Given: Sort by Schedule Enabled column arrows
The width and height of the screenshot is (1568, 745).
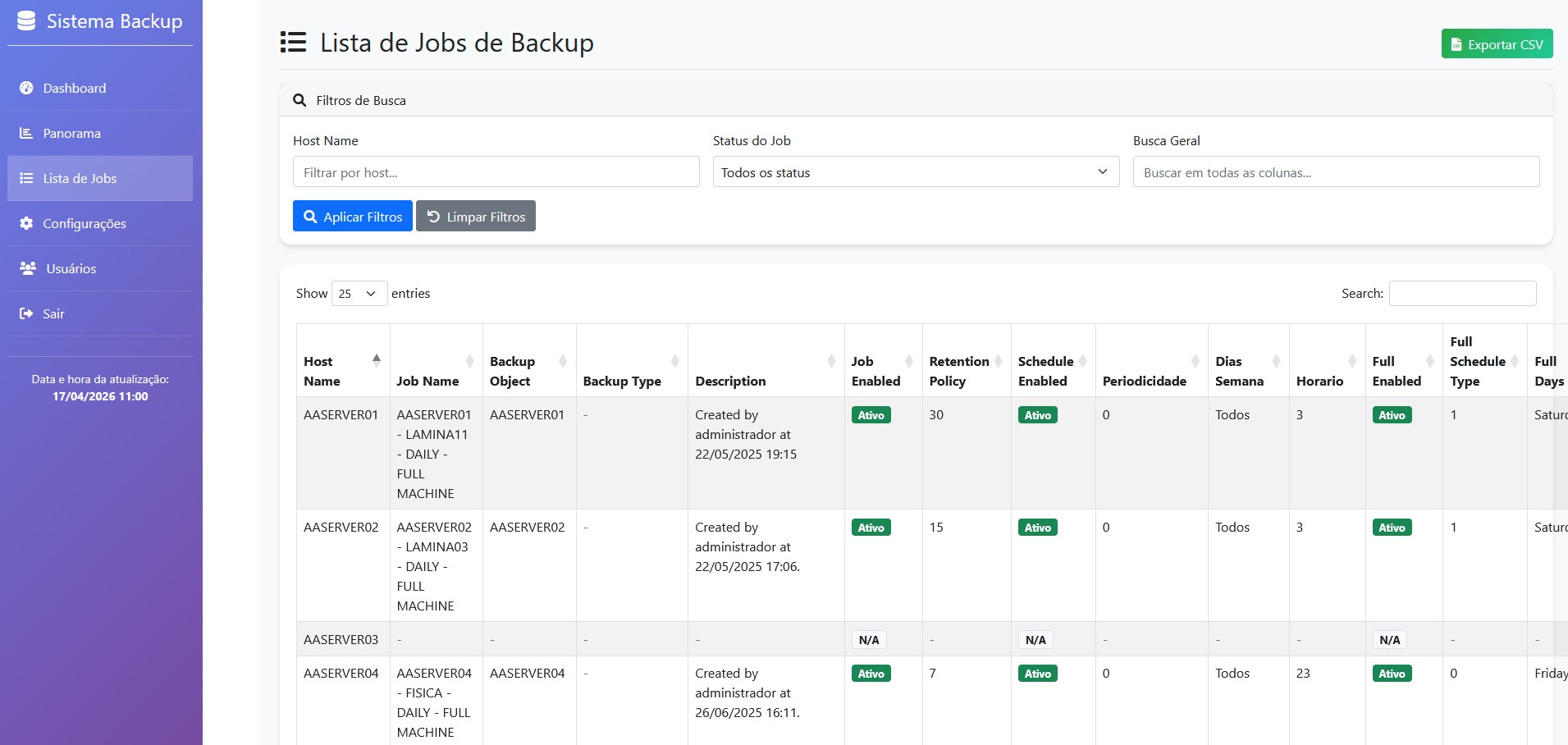Looking at the screenshot, I should 1083,361.
